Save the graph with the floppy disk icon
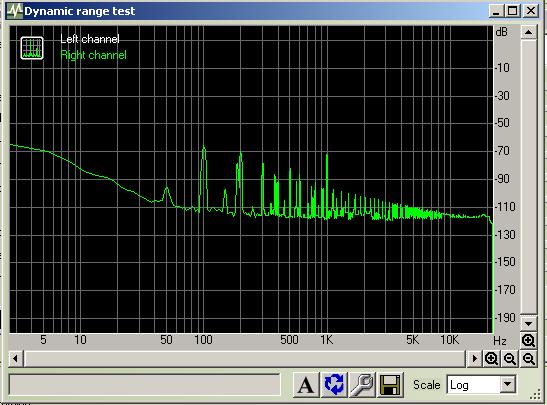Screen dimensions: 547x405 click(x=390, y=384)
